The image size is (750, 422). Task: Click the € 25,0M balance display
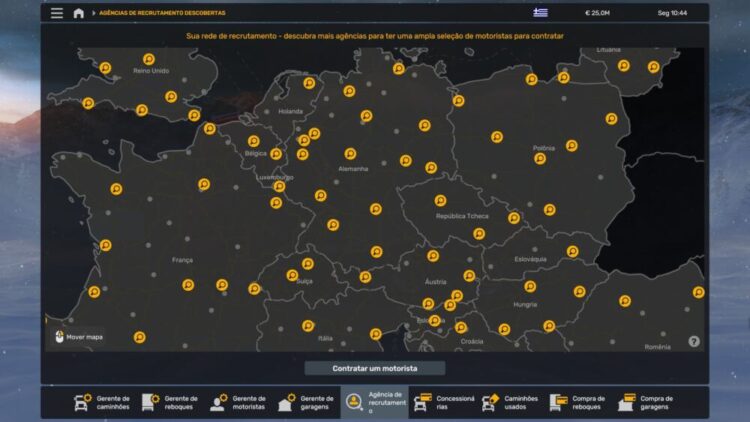[x=597, y=13]
